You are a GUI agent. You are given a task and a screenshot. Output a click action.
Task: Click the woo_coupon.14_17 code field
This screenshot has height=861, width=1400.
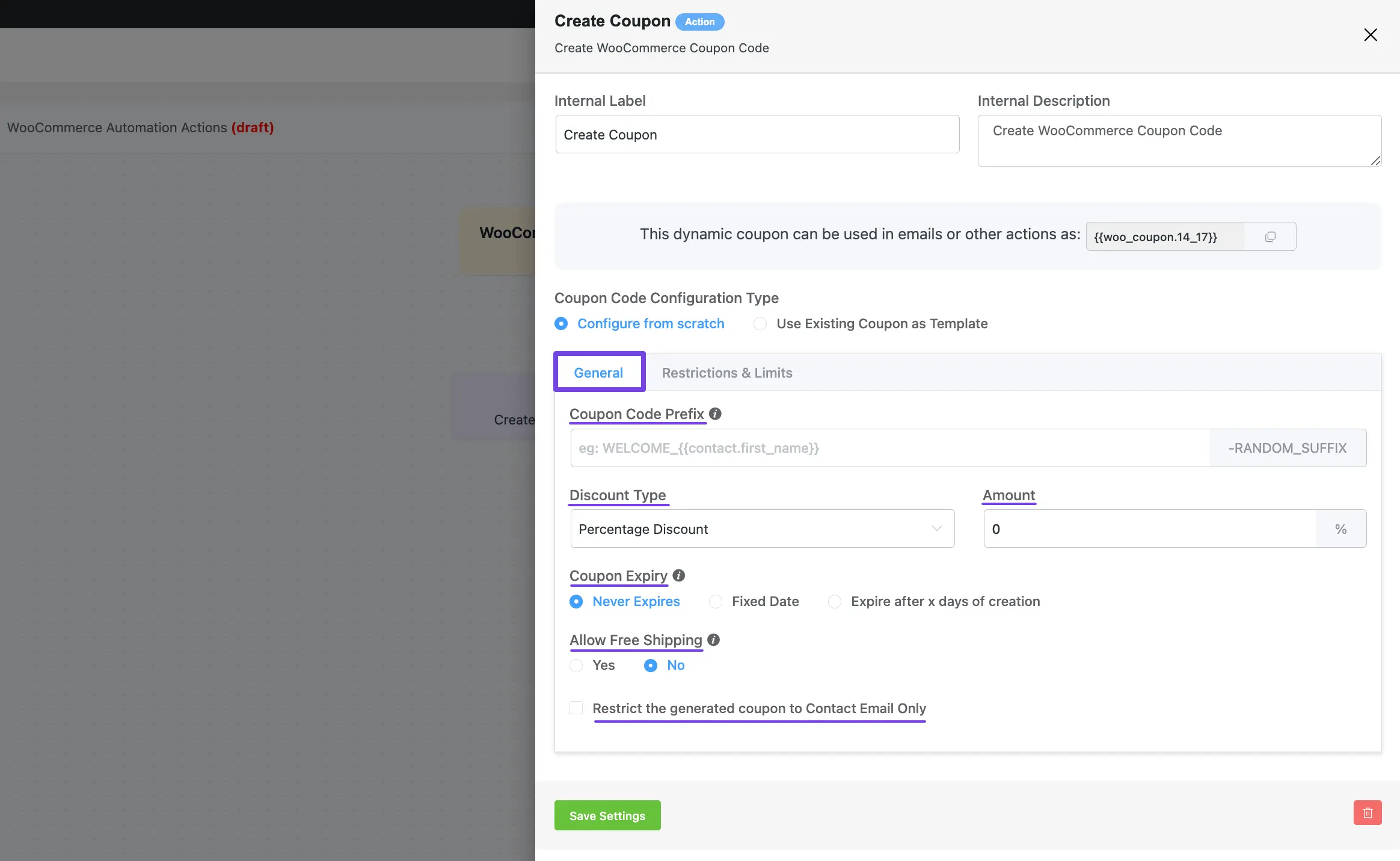pyautogui.click(x=1165, y=236)
